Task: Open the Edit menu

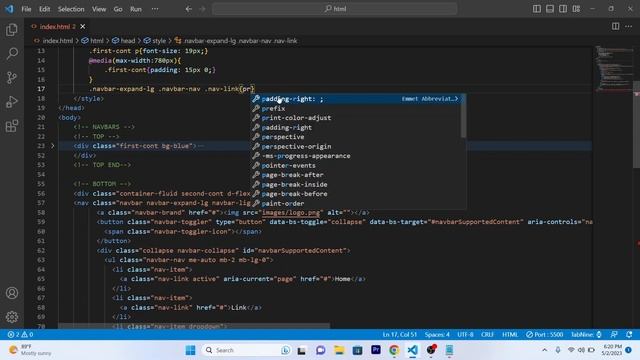Action: [44, 9]
